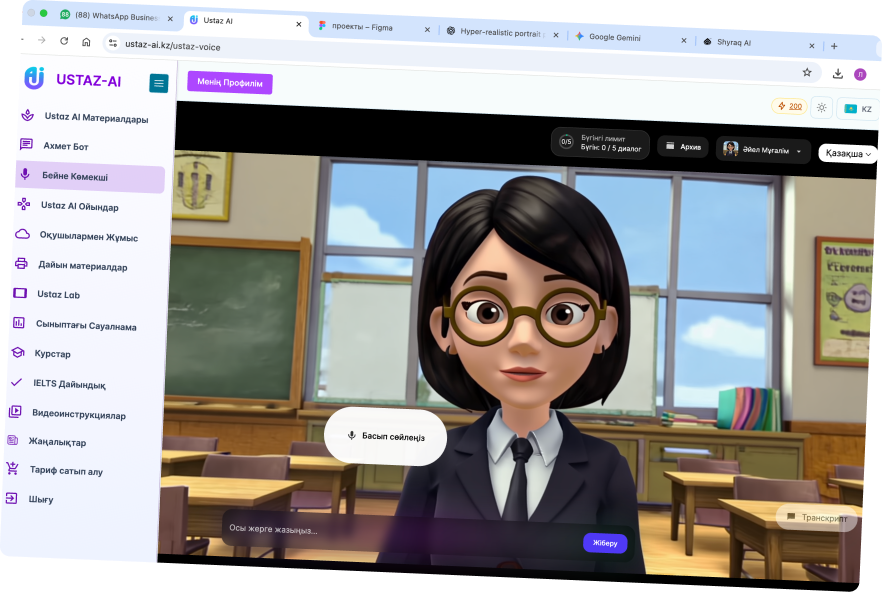This screenshot has width=883, height=592.
Task: Open browser downloads icon
Action: 837,73
